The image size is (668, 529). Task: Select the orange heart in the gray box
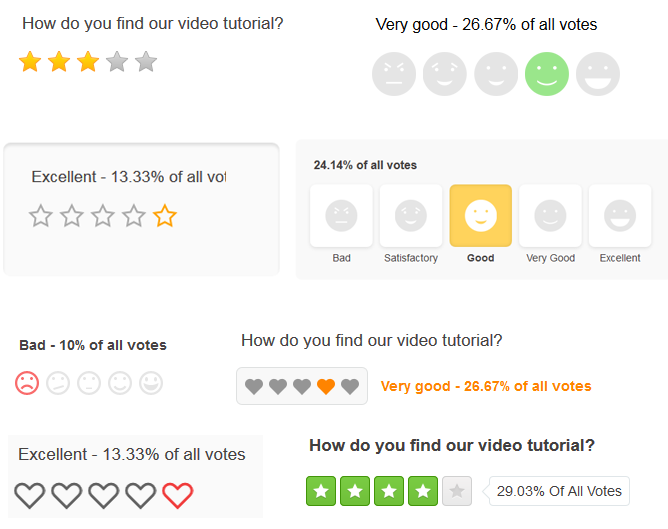coord(326,386)
